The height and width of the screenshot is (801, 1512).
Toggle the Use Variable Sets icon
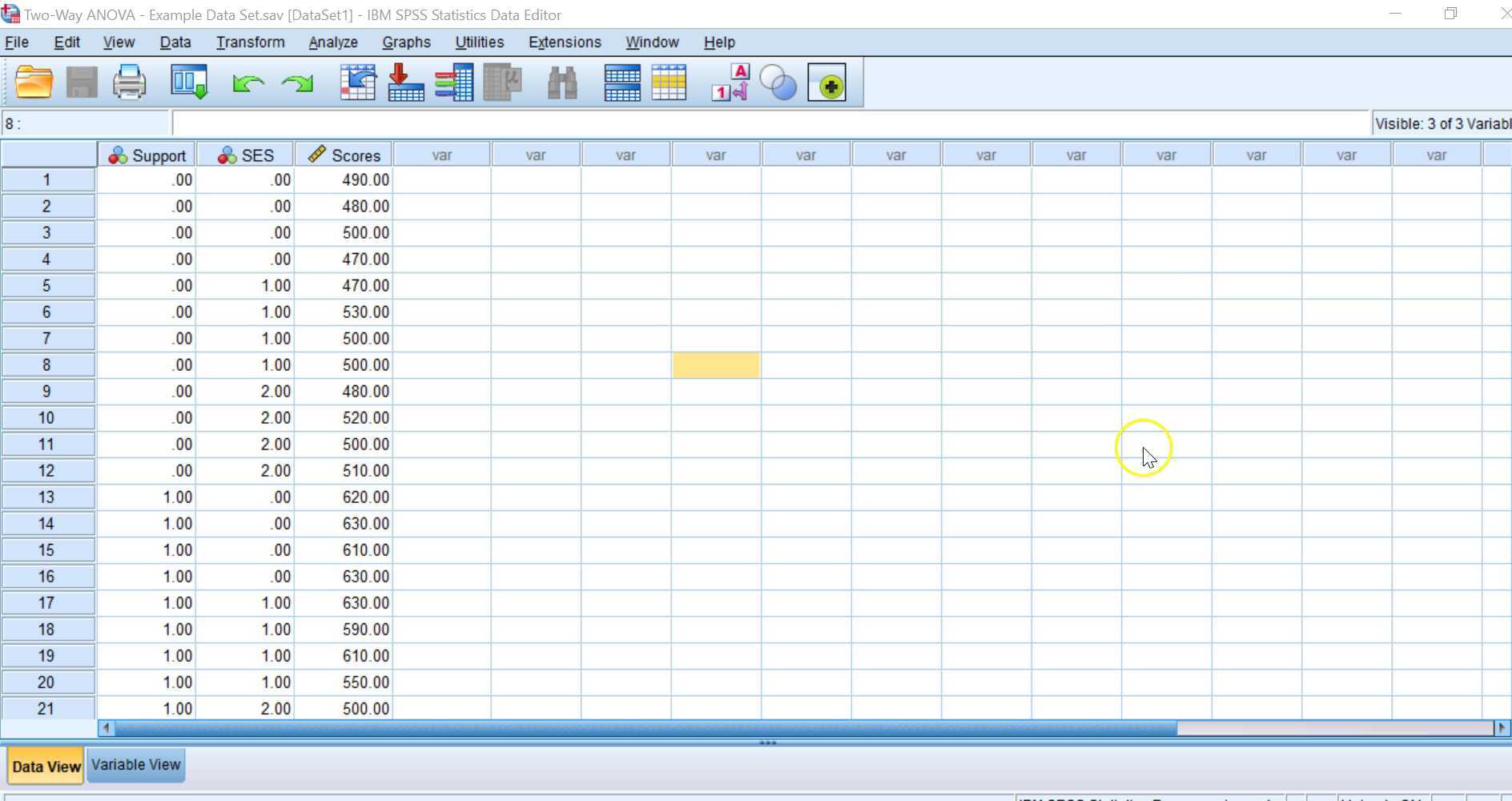778,82
